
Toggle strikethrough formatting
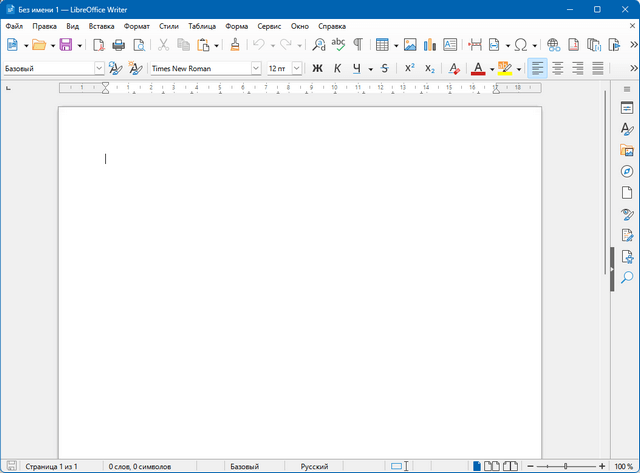385,68
